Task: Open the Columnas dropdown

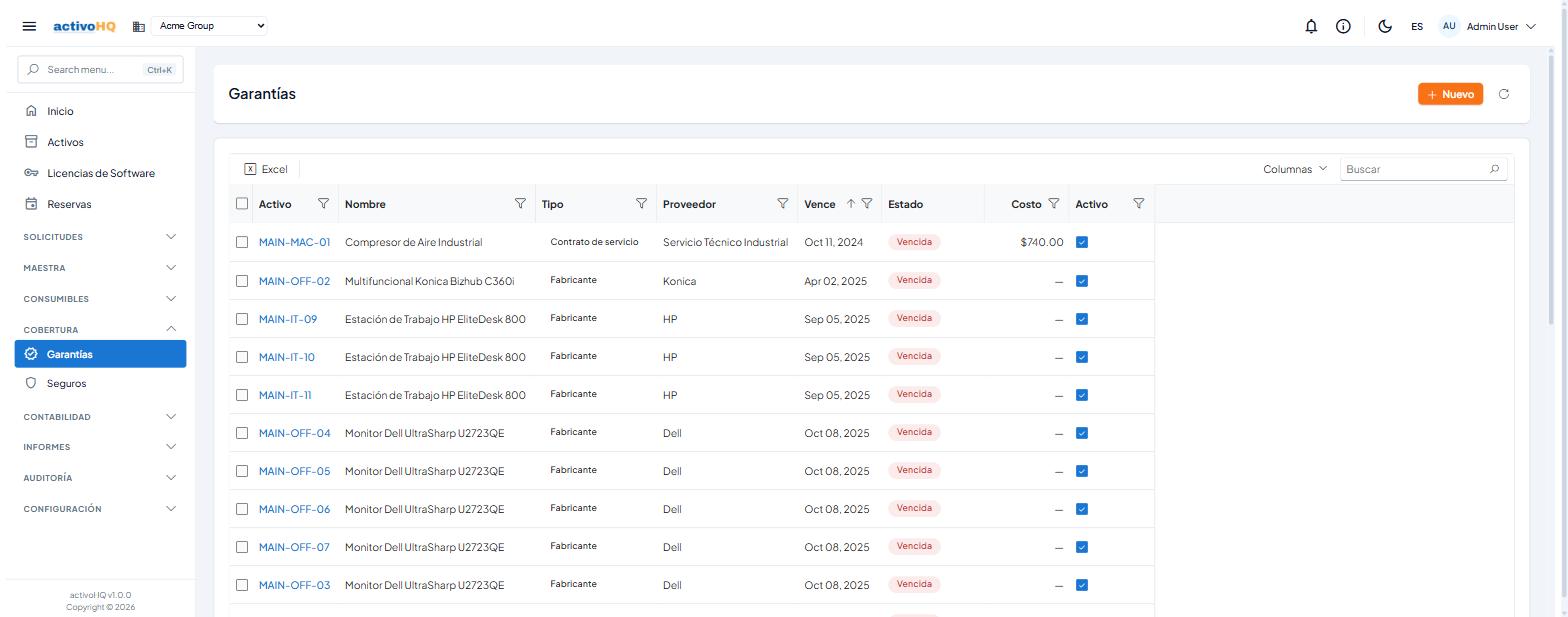Action: 1295,169
